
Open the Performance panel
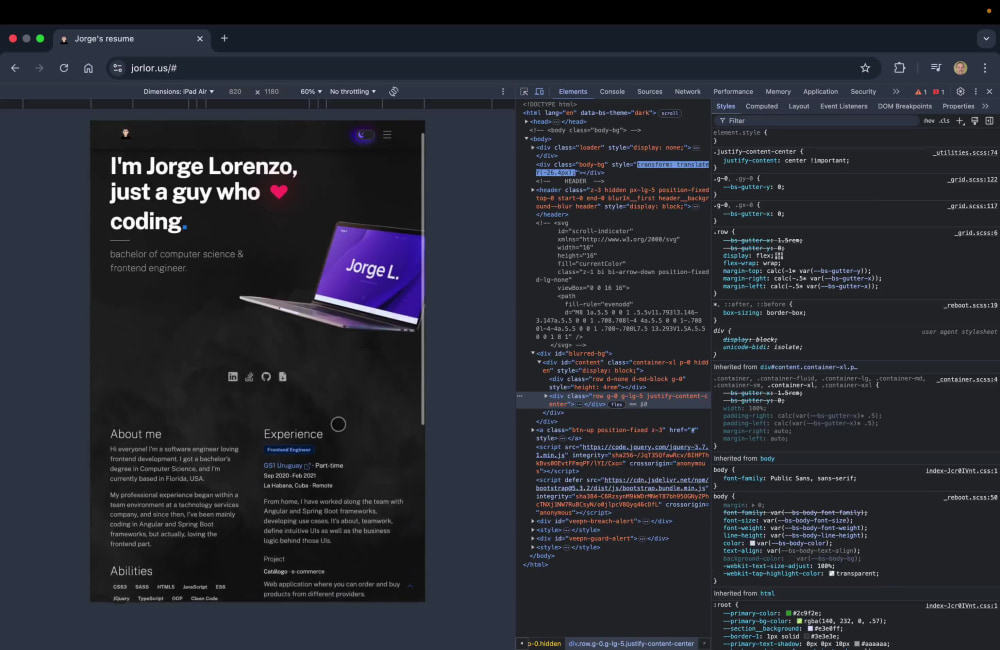coord(733,92)
